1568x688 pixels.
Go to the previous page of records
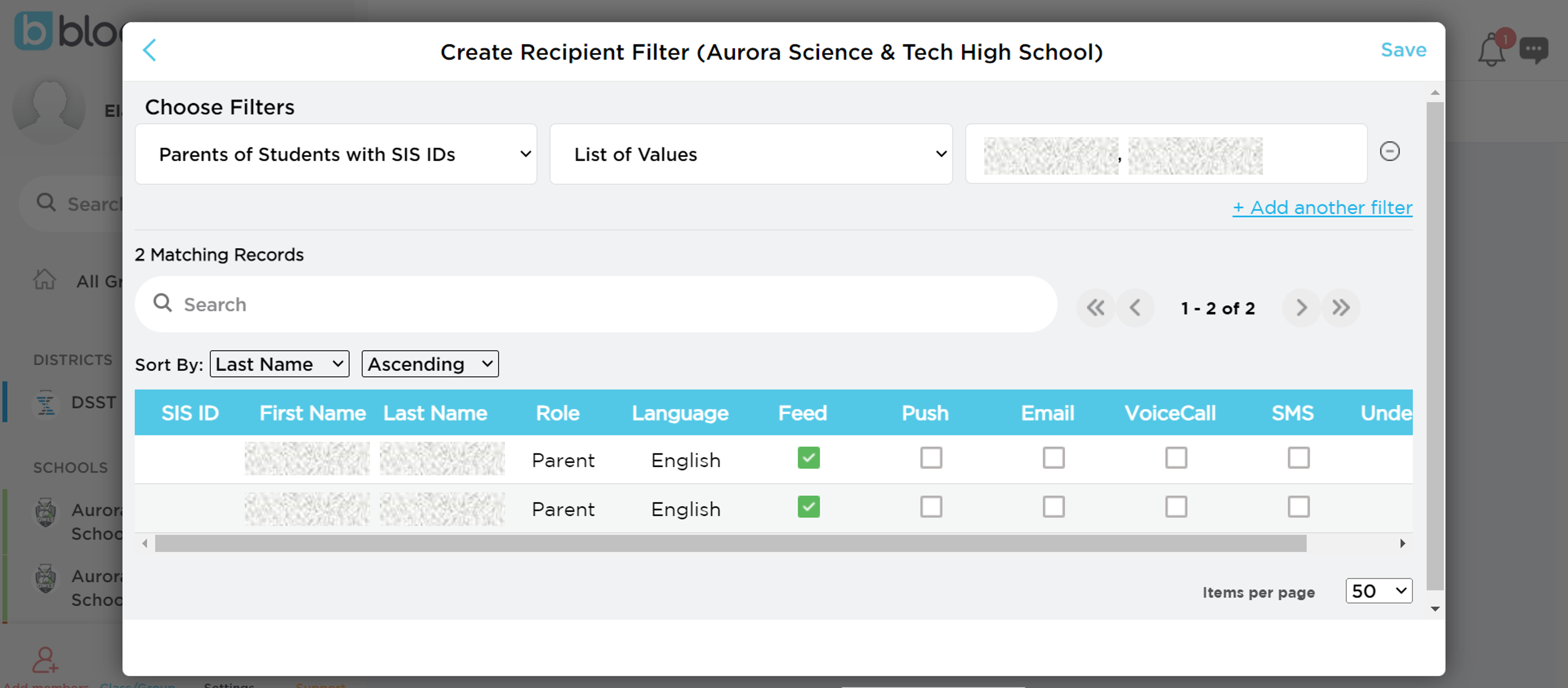pyautogui.click(x=1135, y=308)
